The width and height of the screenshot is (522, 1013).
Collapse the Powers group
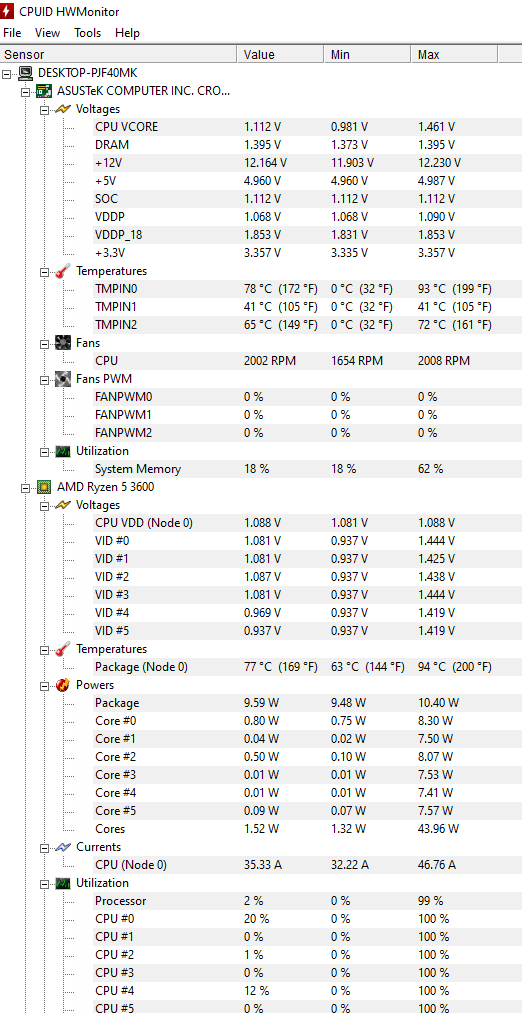pos(45,685)
